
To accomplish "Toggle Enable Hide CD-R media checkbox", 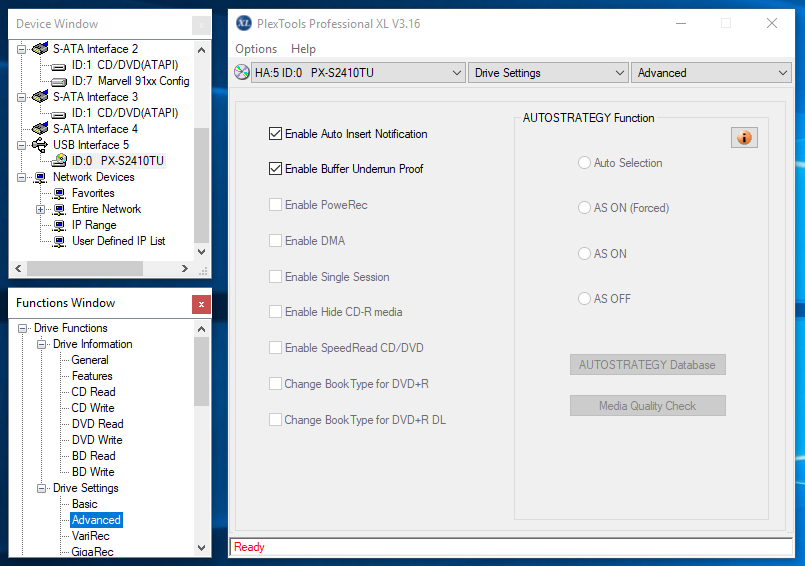I will pos(275,312).
